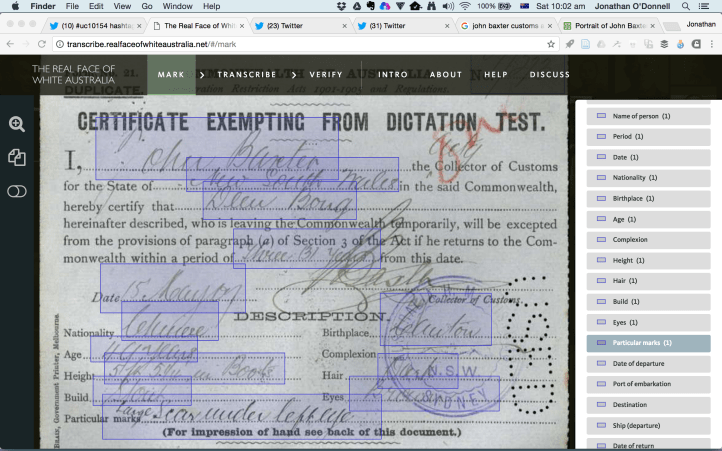Select the Ship (departure) mark field
The width and height of the screenshot is (722, 451).
648,426
